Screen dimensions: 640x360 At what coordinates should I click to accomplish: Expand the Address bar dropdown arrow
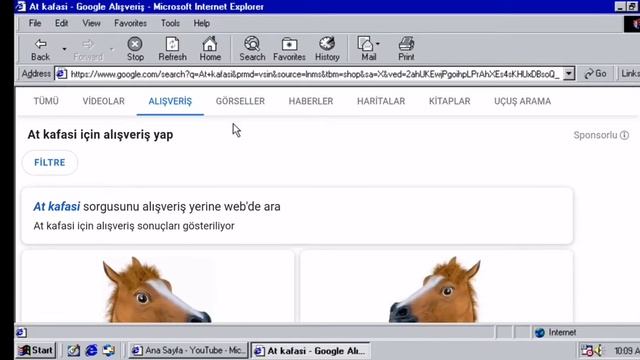(x=569, y=74)
